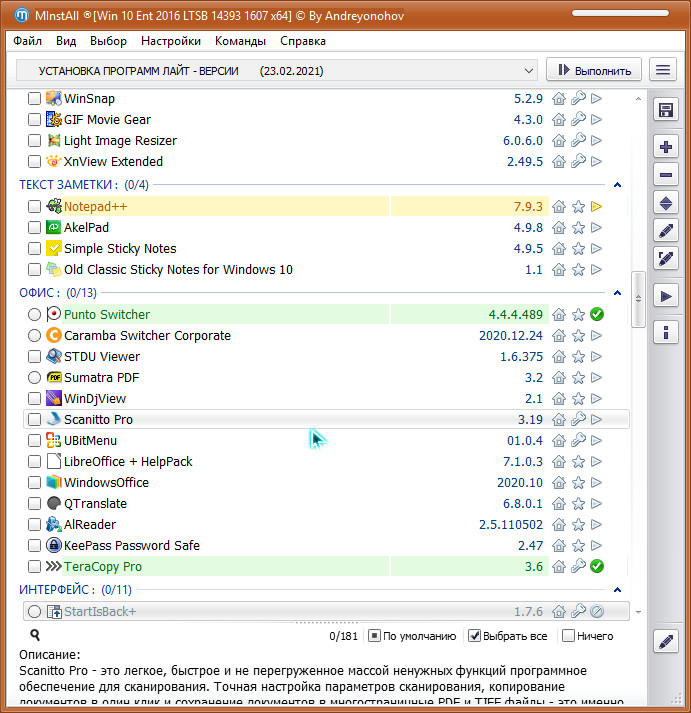Check the Notepad++ checkbox
Image resolution: width=691 pixels, height=713 pixels.
tap(34, 206)
